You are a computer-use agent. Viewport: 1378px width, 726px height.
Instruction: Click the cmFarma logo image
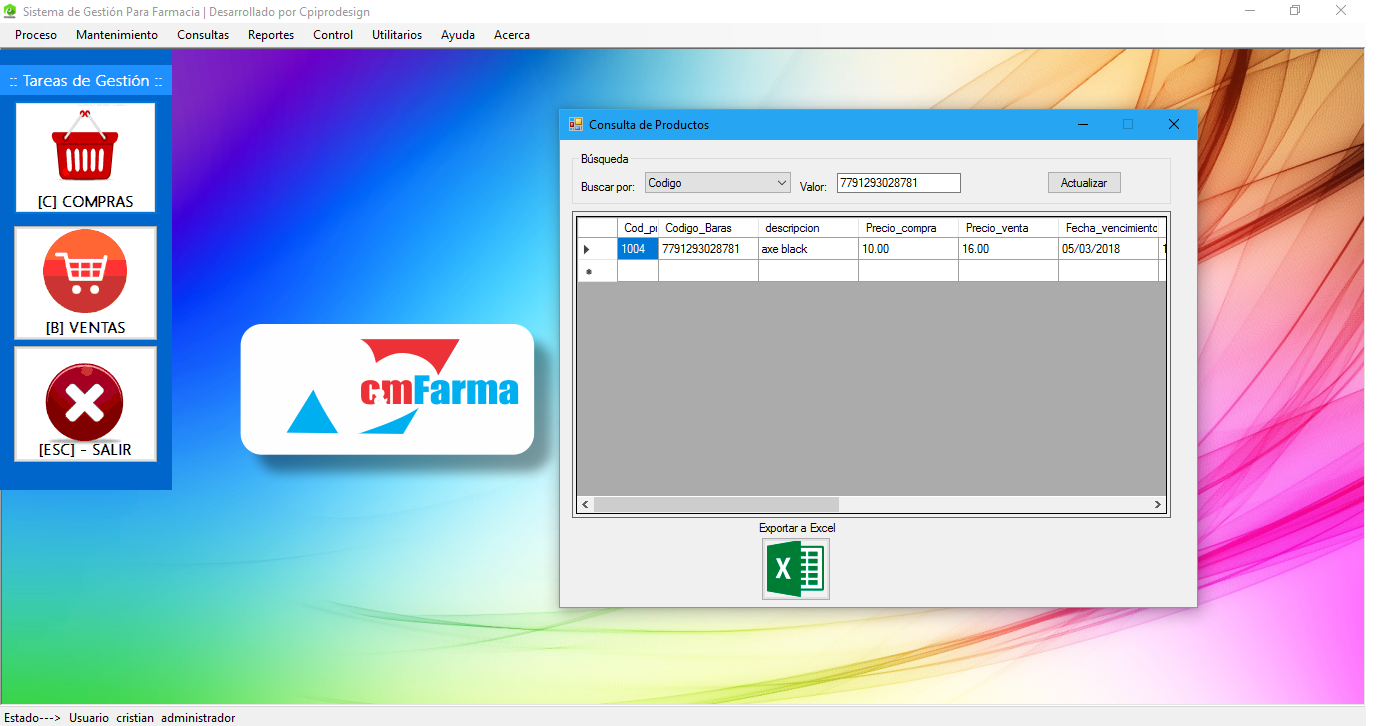click(387, 389)
